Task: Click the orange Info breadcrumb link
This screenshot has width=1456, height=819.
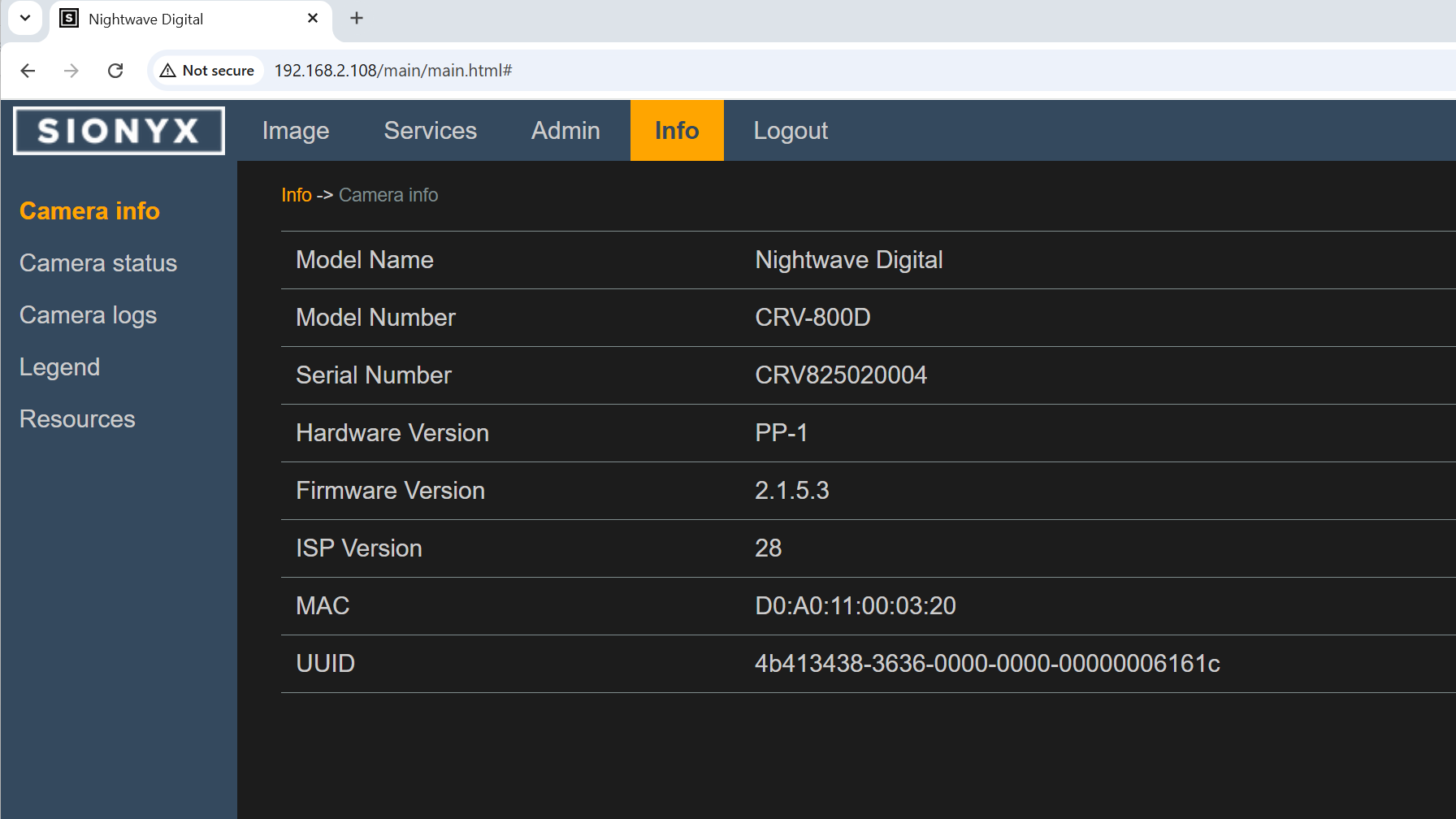Action: (x=296, y=195)
